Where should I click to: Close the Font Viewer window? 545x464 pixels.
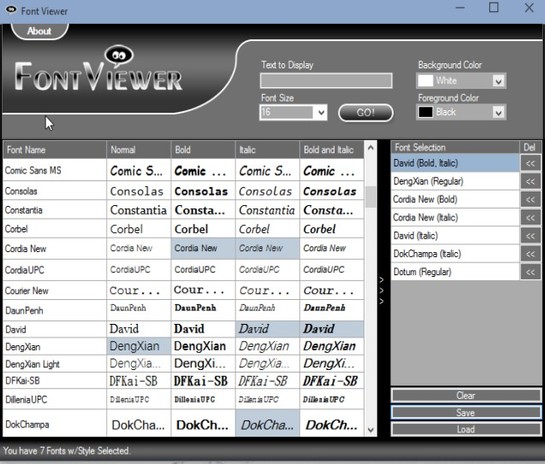click(529, 8)
